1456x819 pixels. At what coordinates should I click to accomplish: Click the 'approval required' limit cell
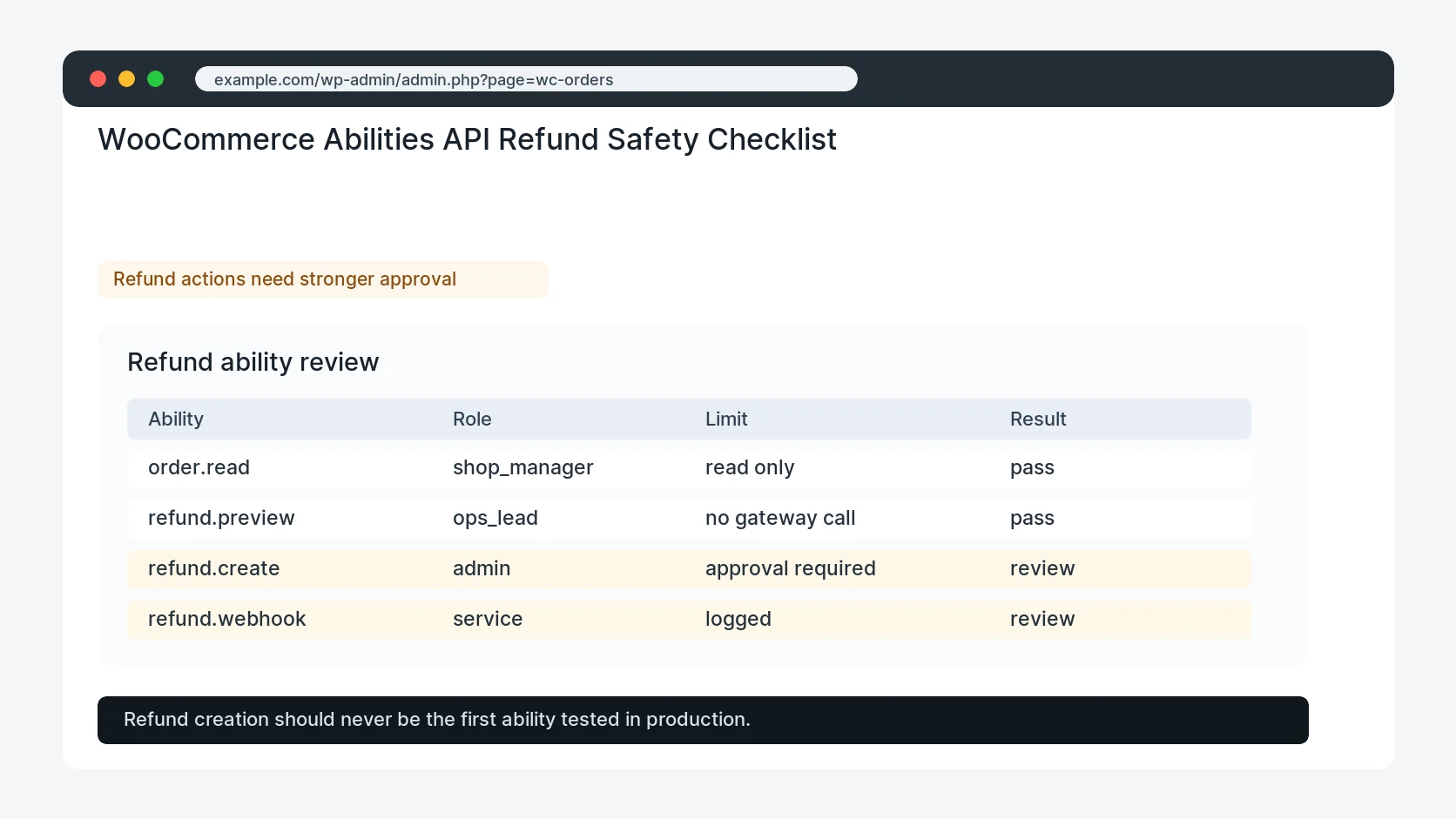click(x=791, y=568)
